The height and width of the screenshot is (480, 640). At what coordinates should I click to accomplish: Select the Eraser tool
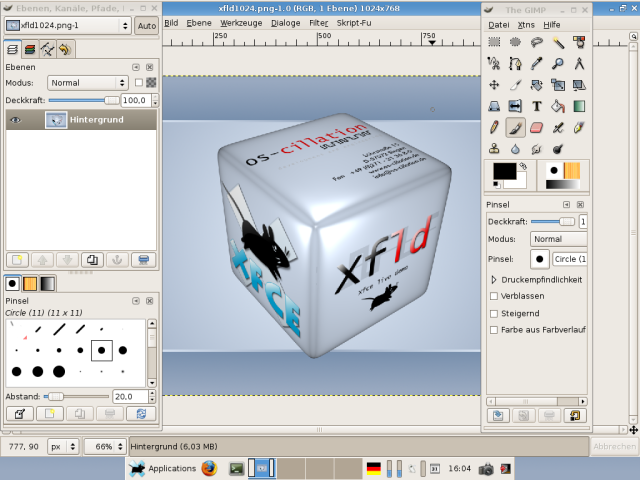(x=536, y=128)
